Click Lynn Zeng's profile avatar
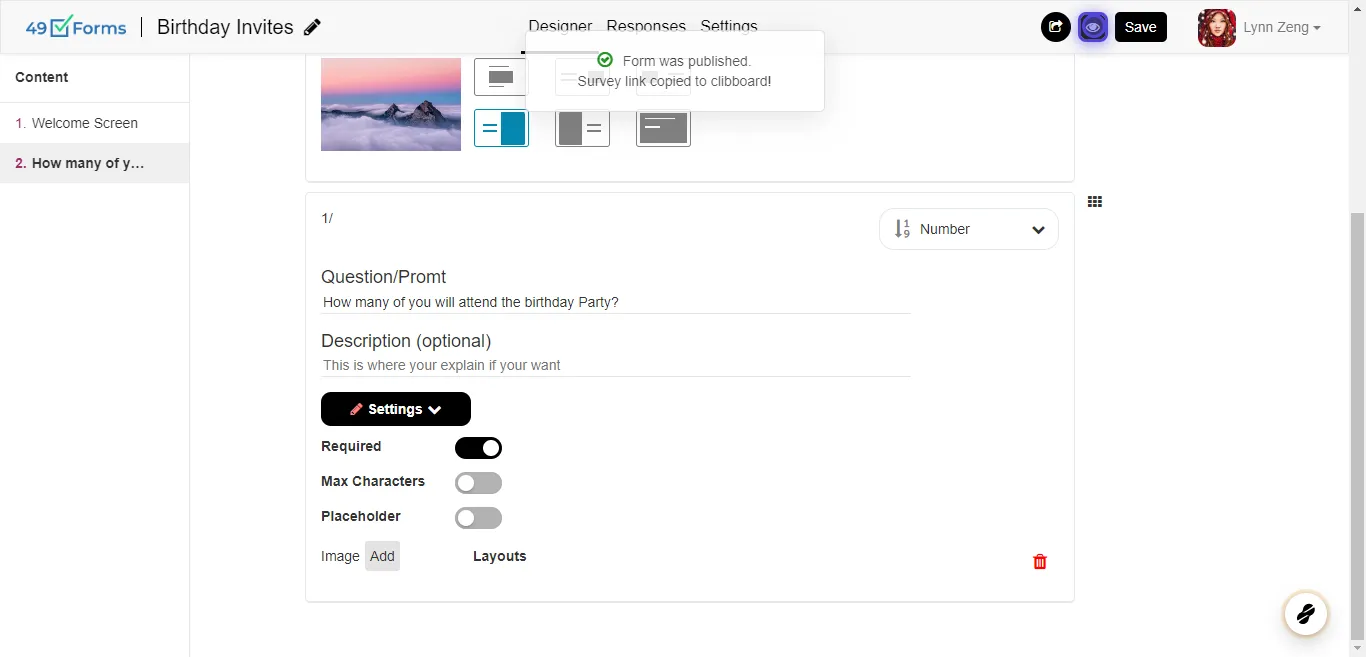The width and height of the screenshot is (1366, 657). coord(1217,28)
